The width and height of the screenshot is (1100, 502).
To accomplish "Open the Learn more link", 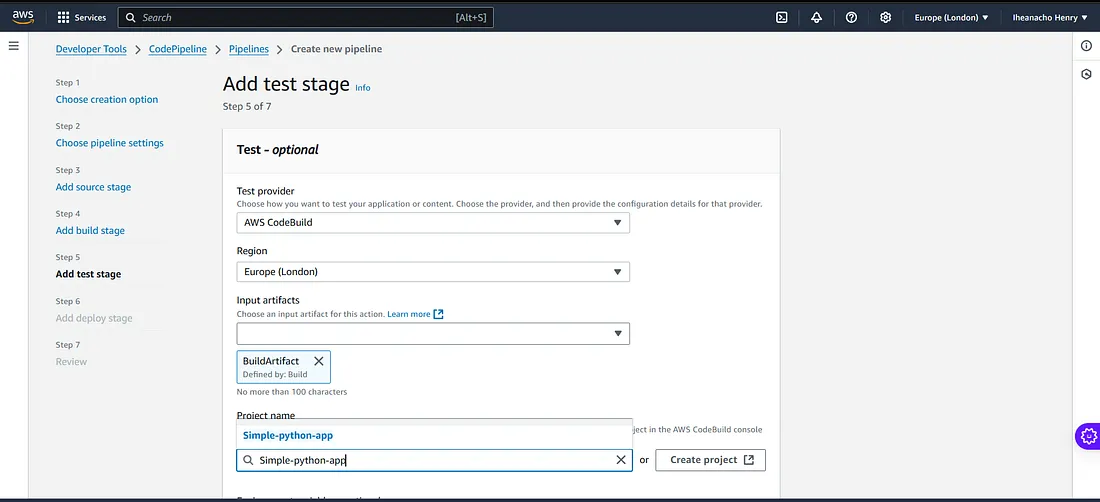I will click(x=409, y=314).
